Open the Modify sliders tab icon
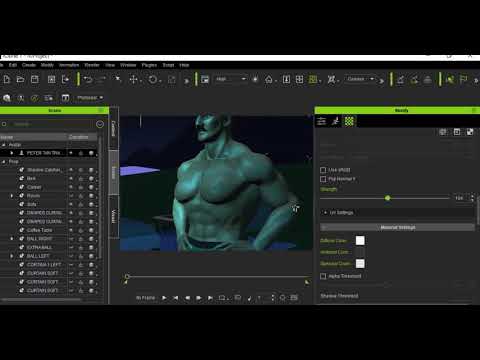Viewport: 480px width, 360px height. (321, 121)
